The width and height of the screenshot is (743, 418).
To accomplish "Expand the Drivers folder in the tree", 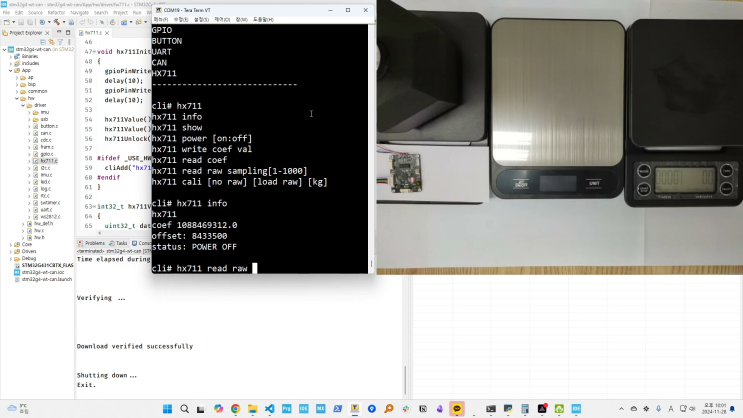I will (x=11, y=251).
